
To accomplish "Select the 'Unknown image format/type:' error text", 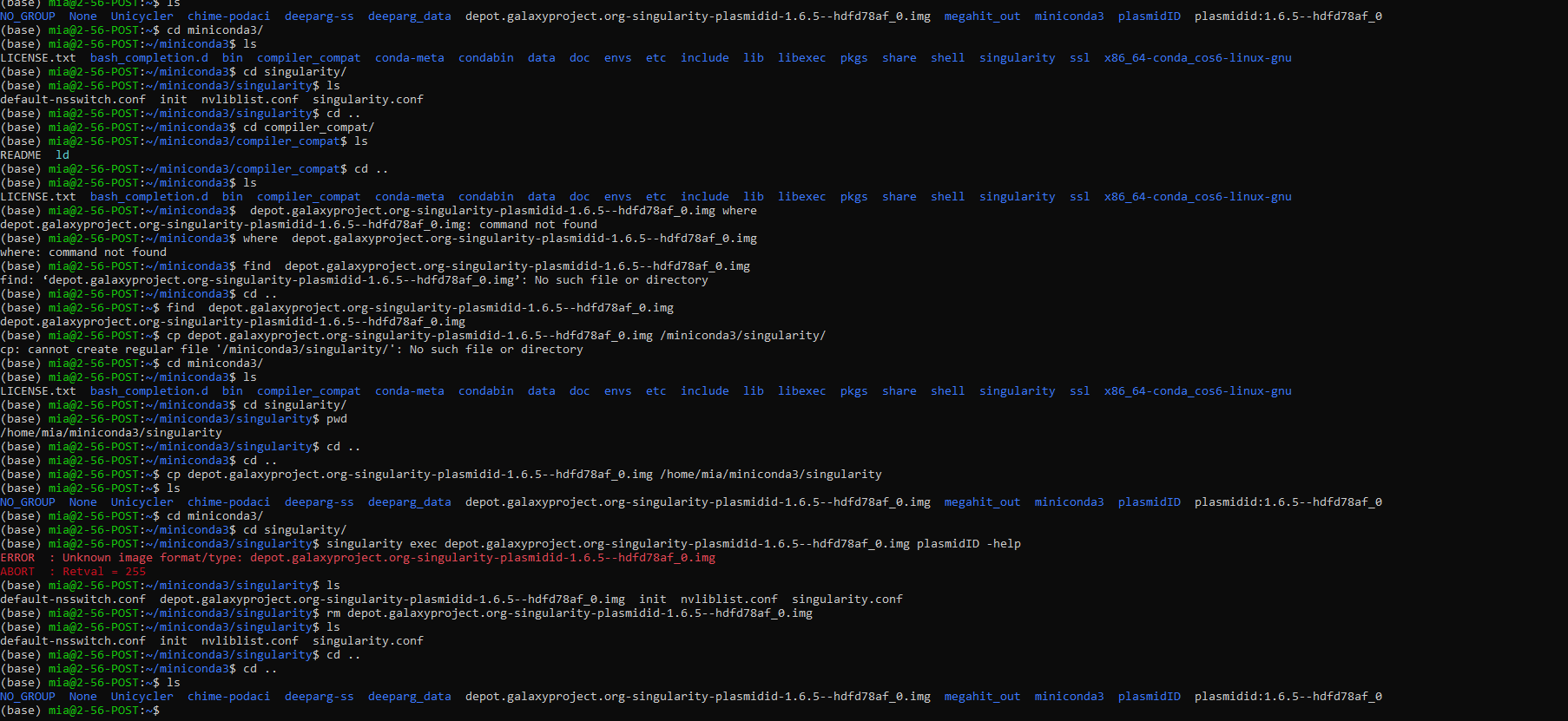I will pyautogui.click(x=153, y=558).
